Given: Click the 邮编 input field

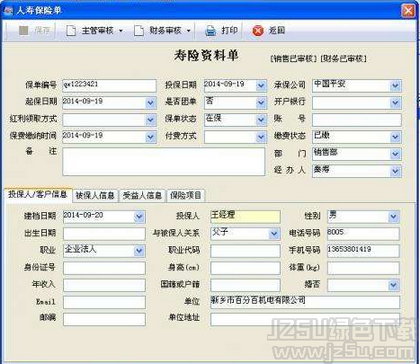Looking at the screenshot, I should (104, 319).
